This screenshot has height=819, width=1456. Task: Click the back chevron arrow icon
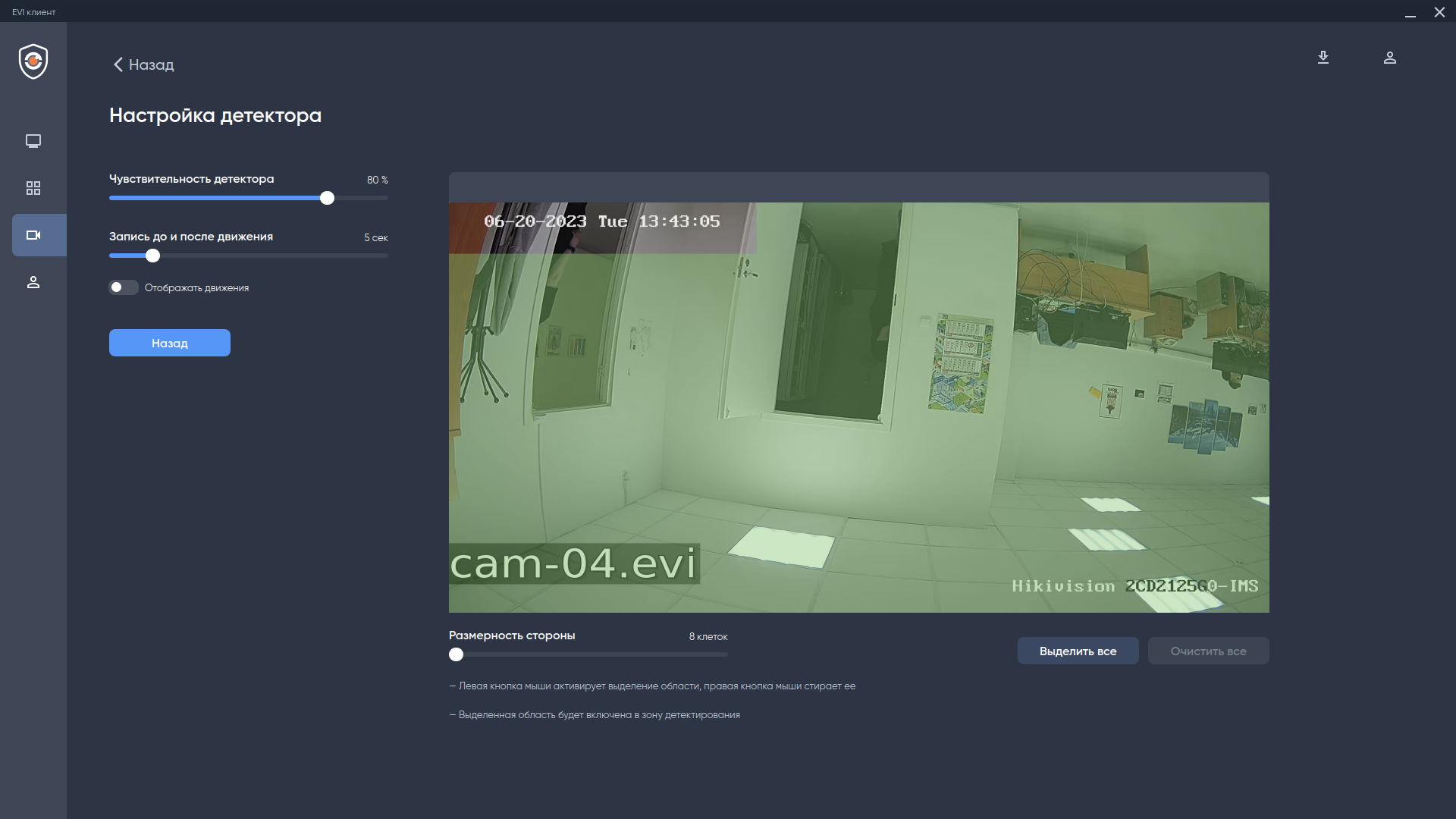(118, 64)
